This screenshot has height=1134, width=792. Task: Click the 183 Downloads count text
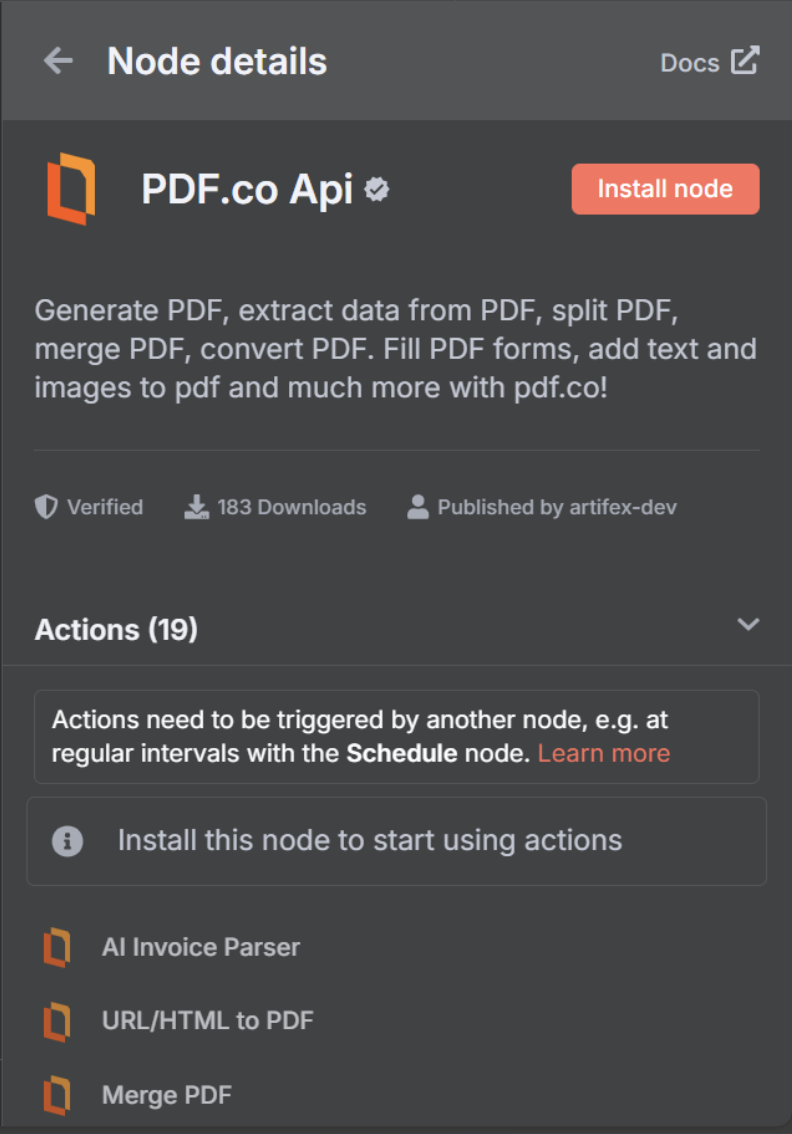pos(291,507)
